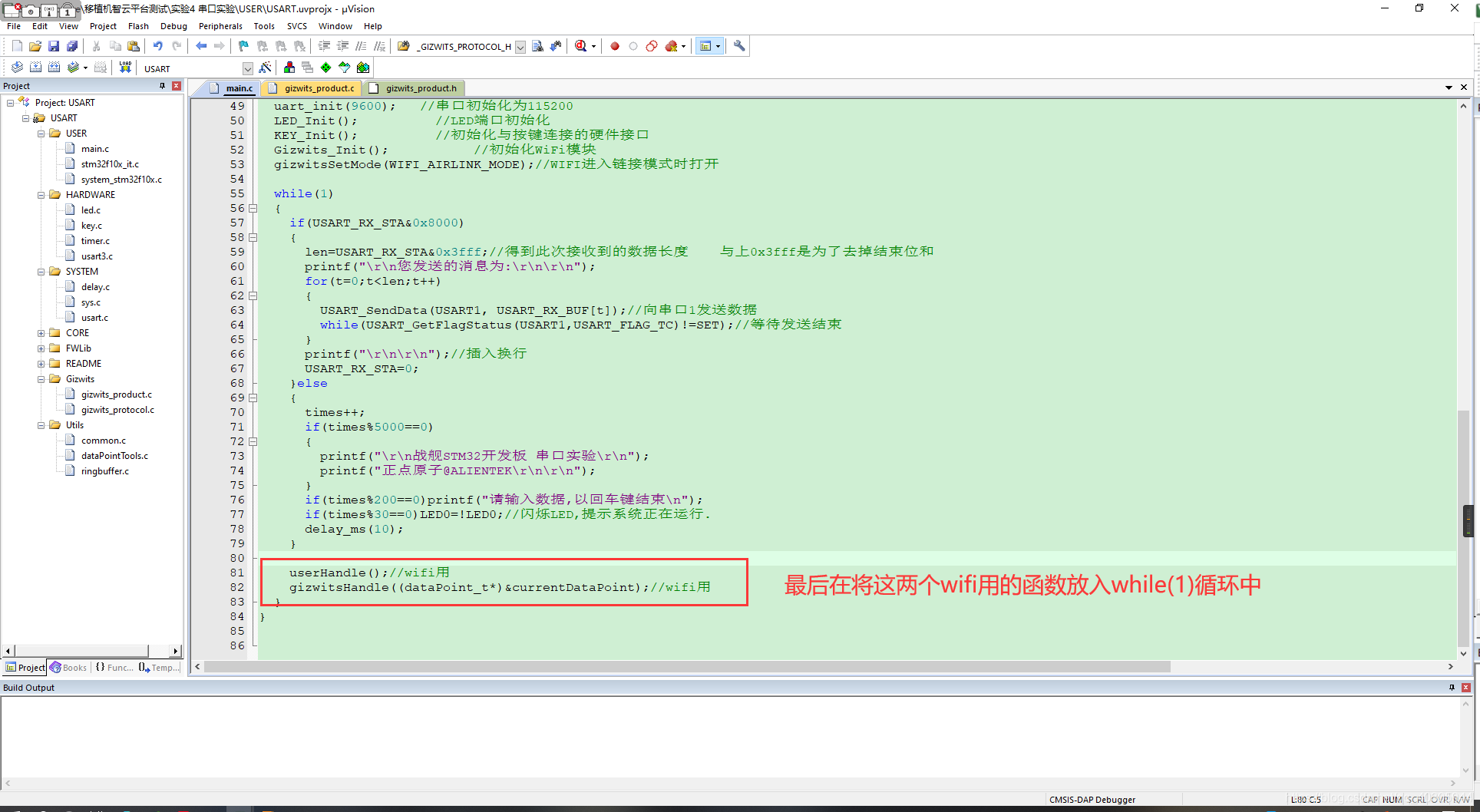The image size is (1480, 812).
Task: Insert a bookmark with flag icon
Action: (244, 46)
